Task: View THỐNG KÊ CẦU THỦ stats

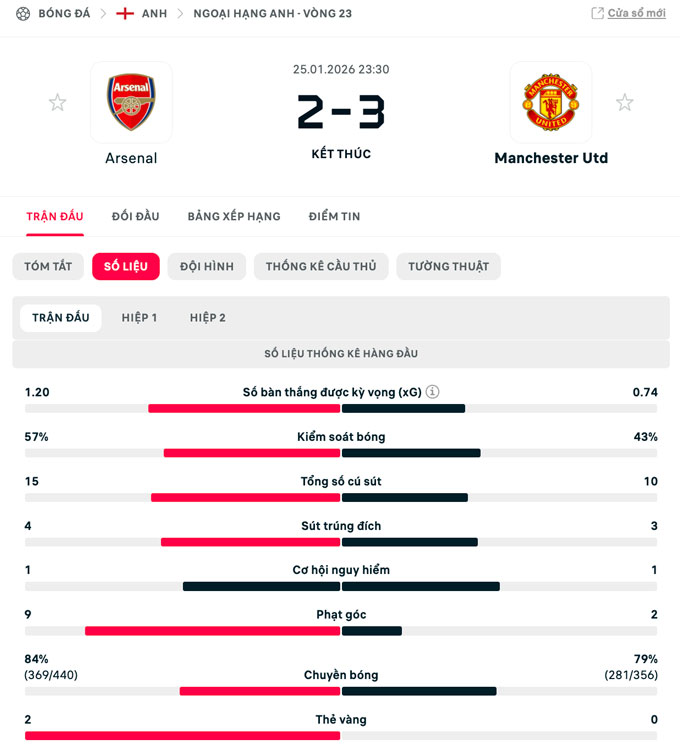Action: [321, 266]
